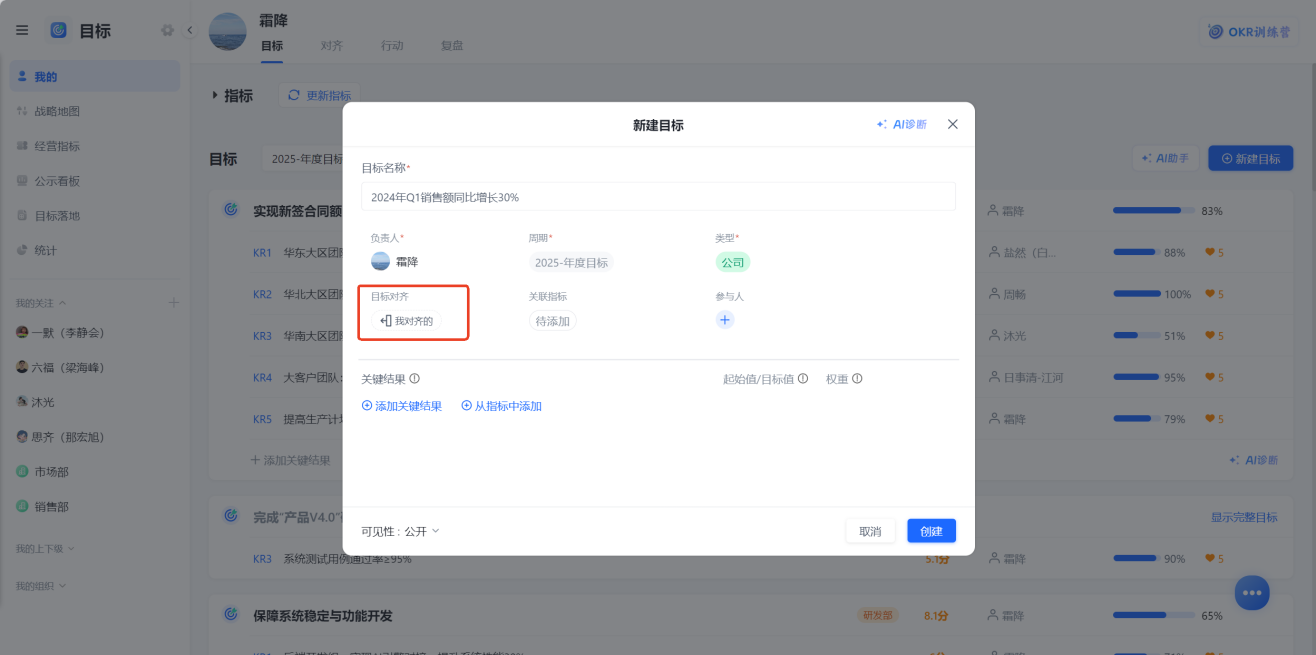Click the heart icon in the 90% row
Viewport: 1316px width, 655px height.
coord(1210,559)
